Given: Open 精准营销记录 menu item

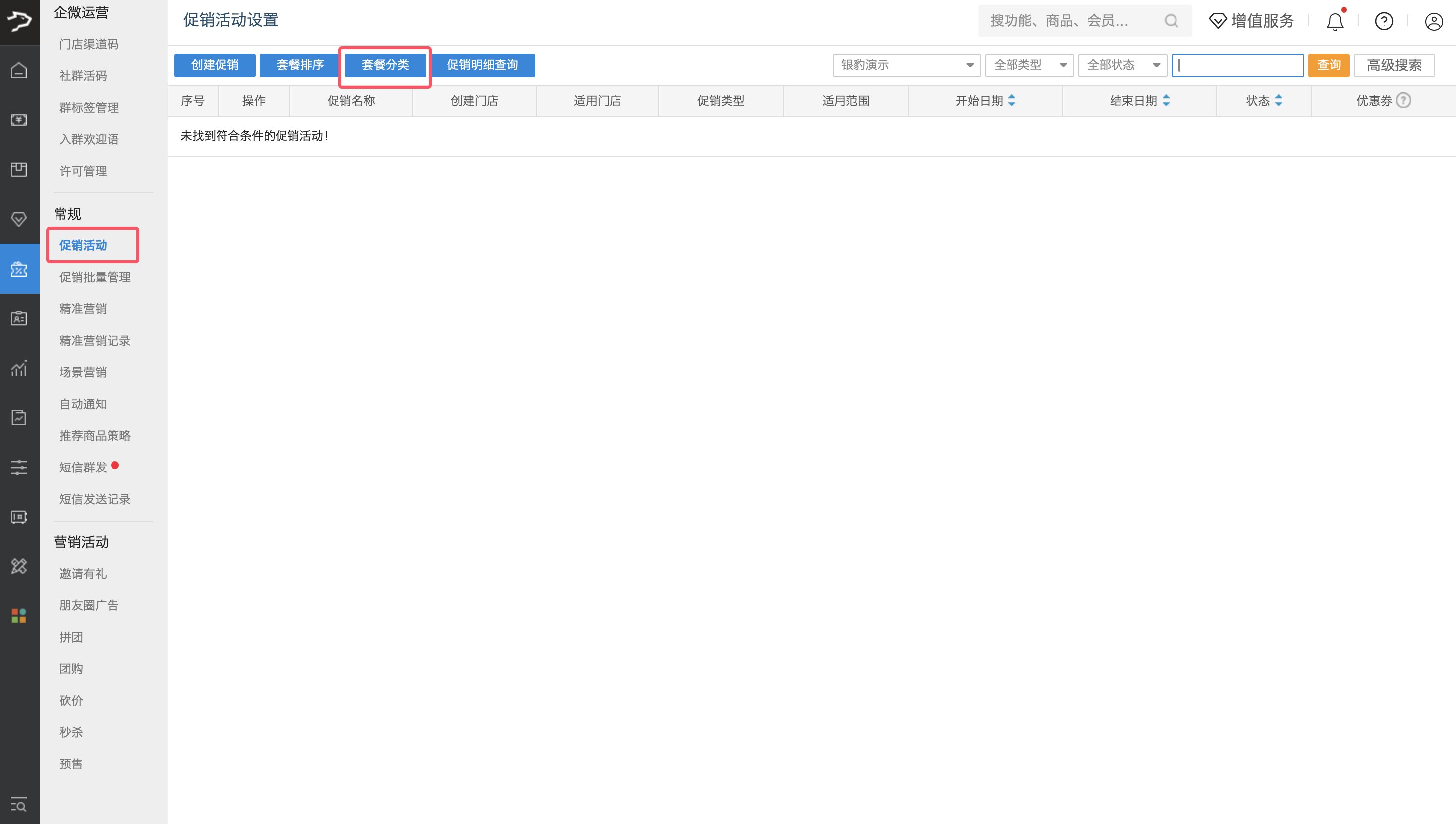Looking at the screenshot, I should pos(95,340).
